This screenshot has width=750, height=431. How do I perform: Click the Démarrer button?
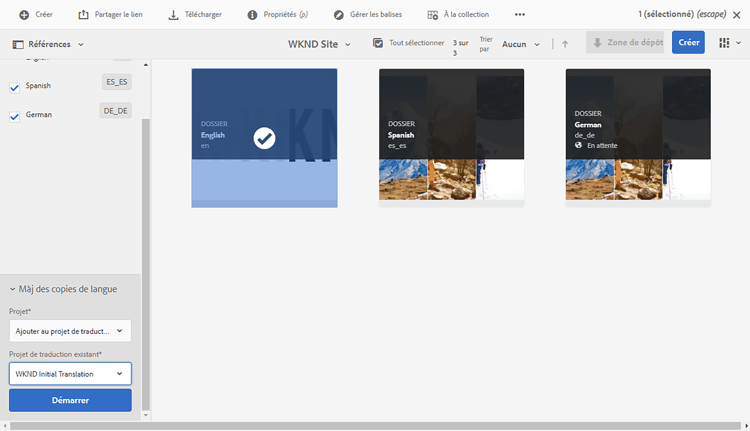[x=70, y=400]
